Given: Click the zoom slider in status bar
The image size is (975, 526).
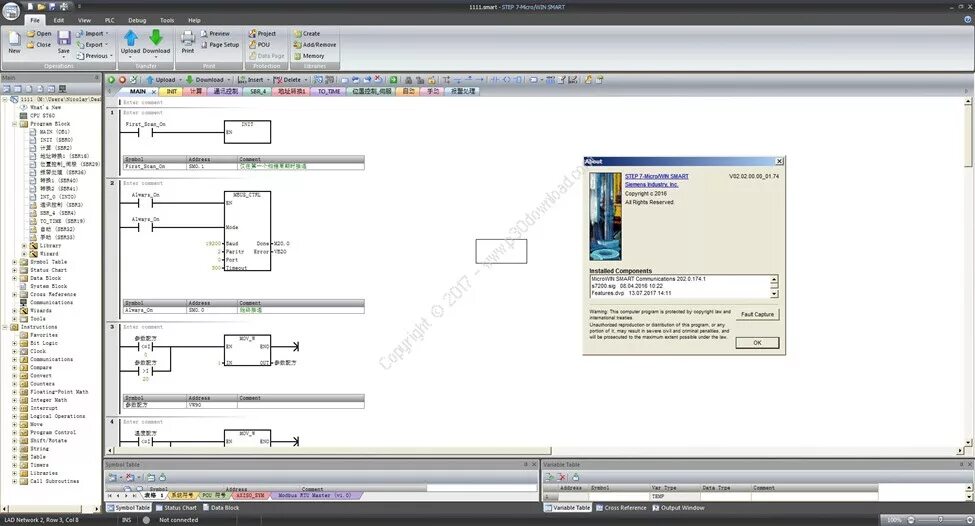Looking at the screenshot, I should pos(941,520).
